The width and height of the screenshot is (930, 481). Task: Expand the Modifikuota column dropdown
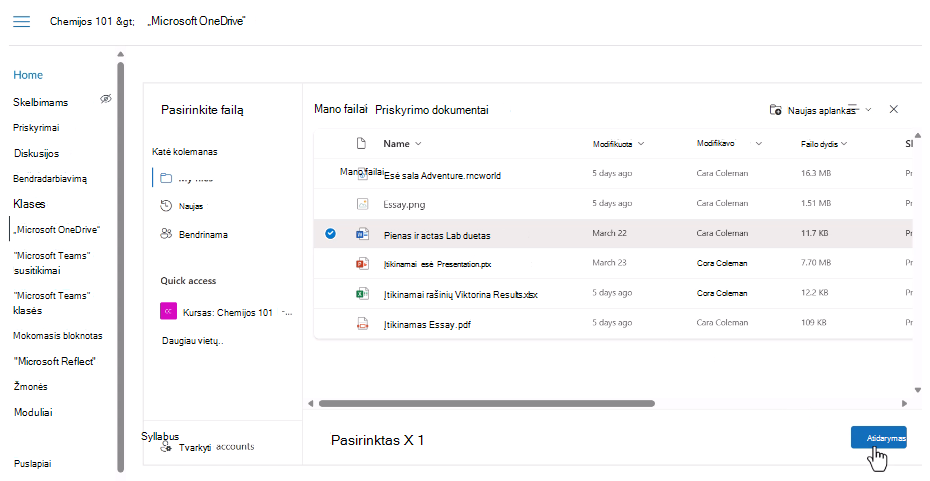[641, 144]
